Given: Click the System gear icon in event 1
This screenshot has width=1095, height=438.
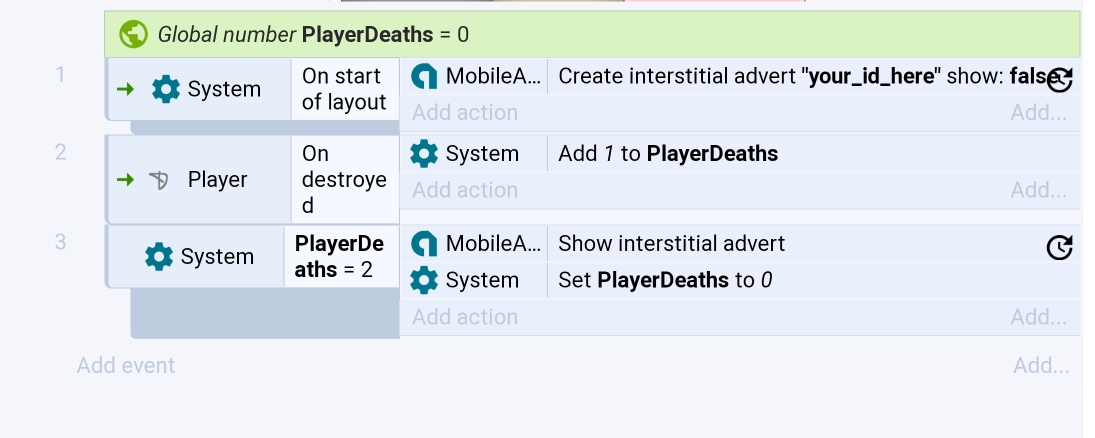Looking at the screenshot, I should (x=166, y=89).
